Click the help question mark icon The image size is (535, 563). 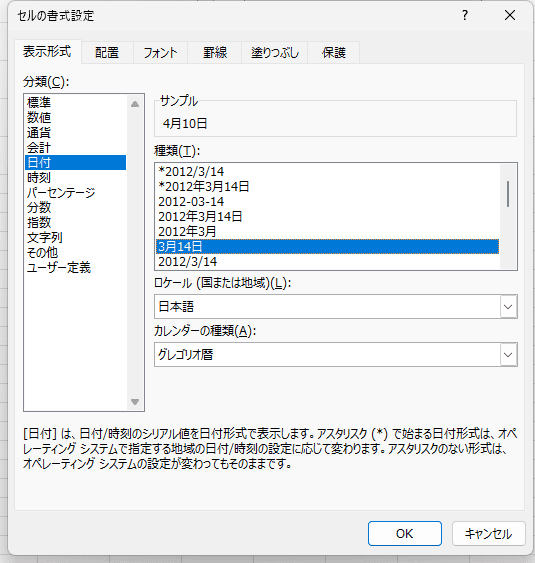pos(465,15)
